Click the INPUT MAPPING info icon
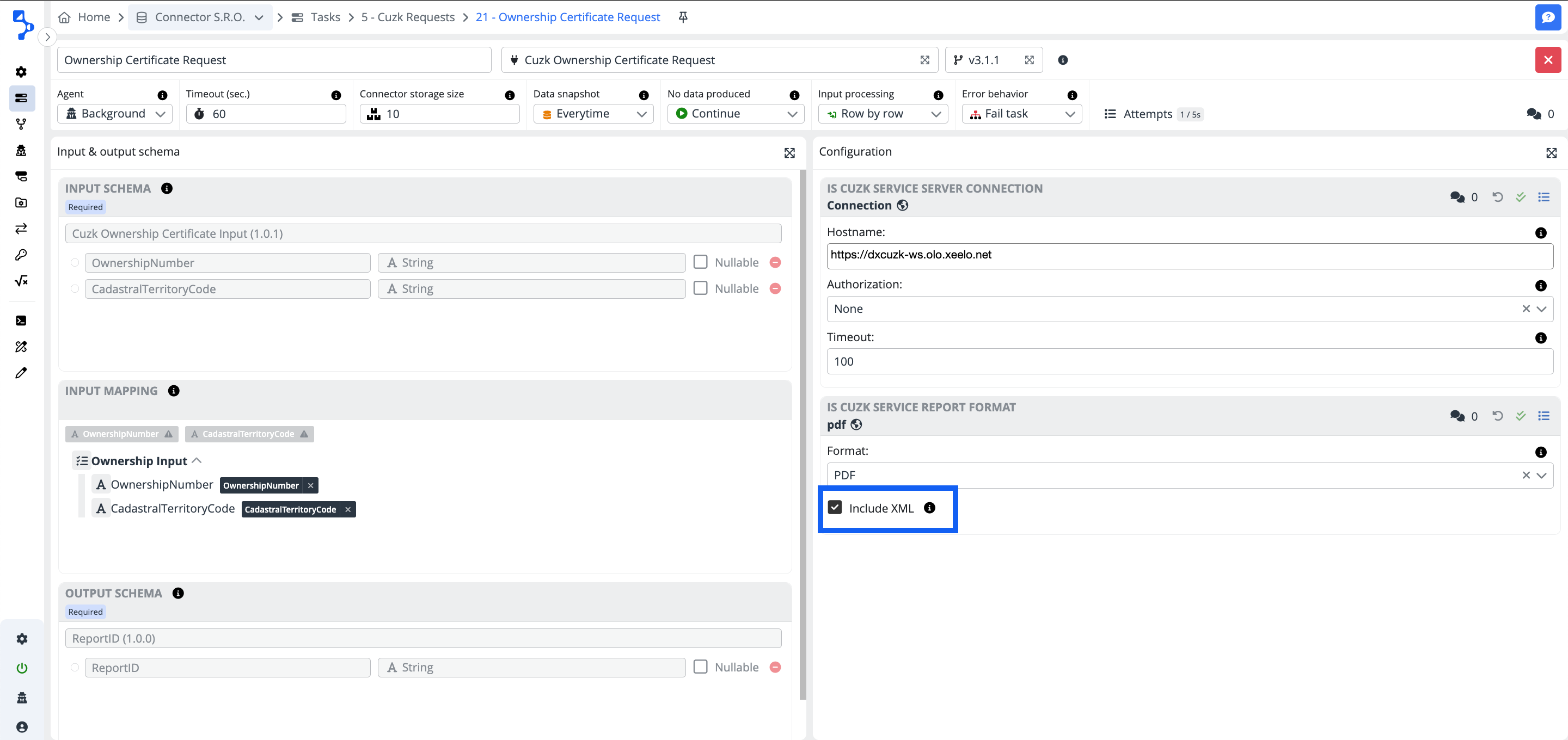 [x=174, y=391]
